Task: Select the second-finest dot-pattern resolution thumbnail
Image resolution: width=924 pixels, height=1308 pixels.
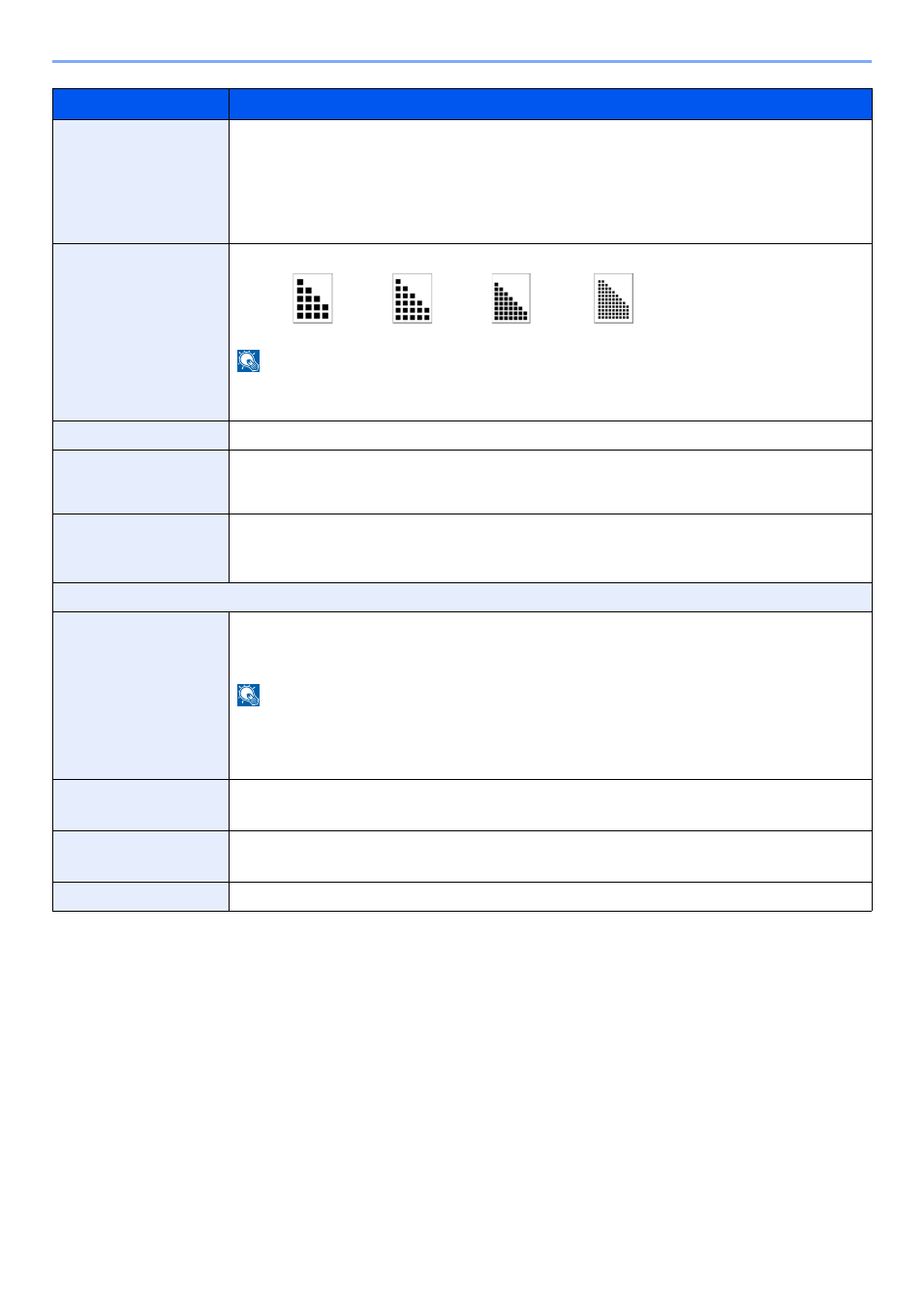Action: point(511,298)
